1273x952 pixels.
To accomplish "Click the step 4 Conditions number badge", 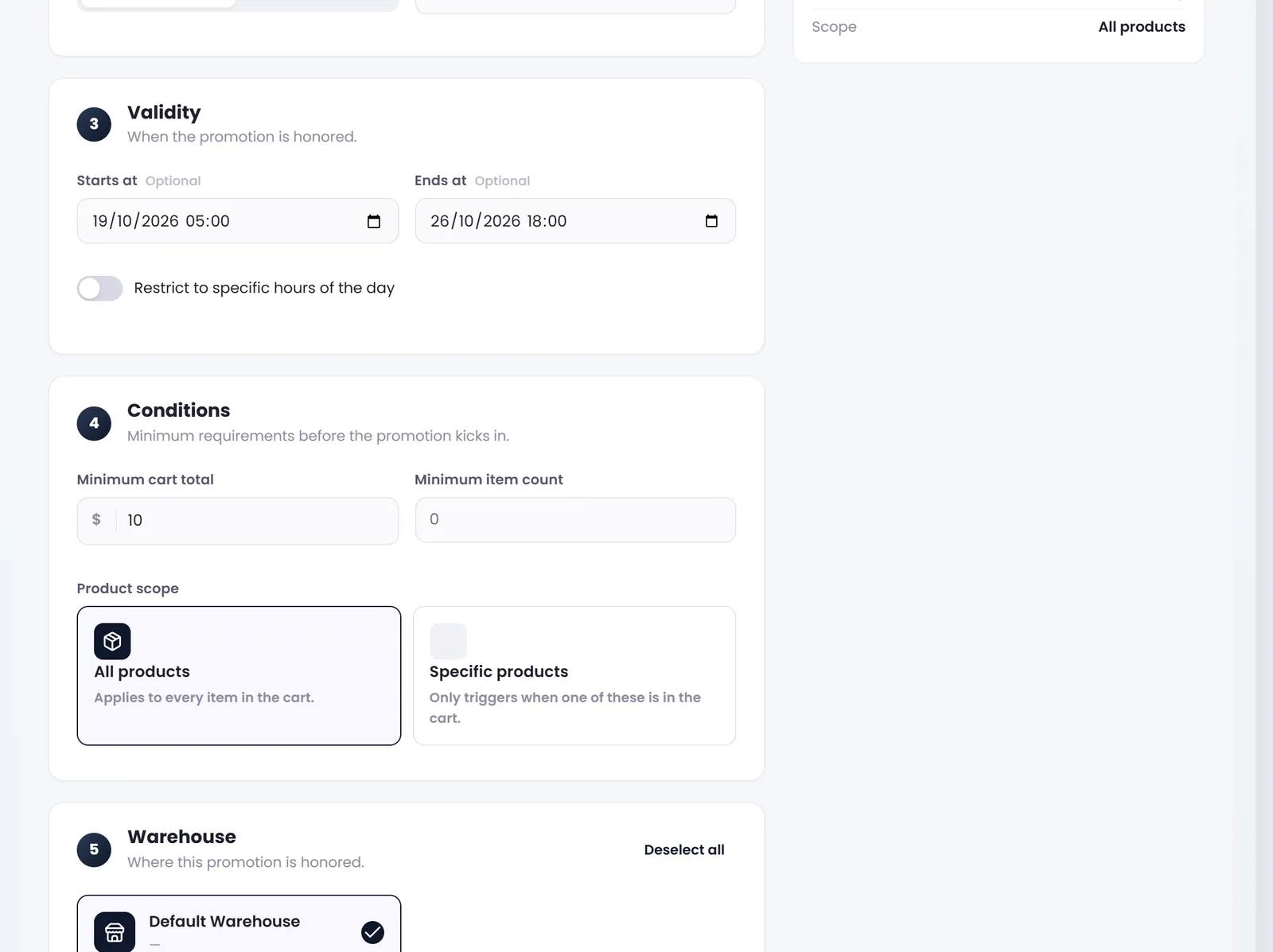I will point(94,423).
